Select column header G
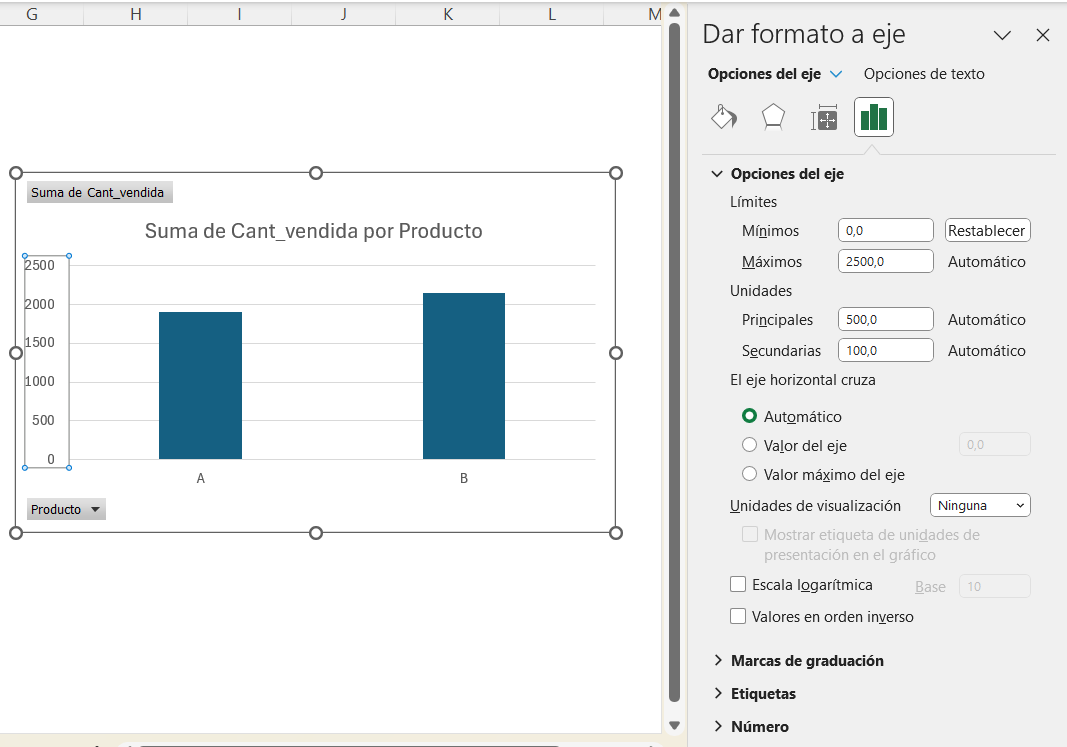This screenshot has height=747, width=1067. [x=32, y=14]
